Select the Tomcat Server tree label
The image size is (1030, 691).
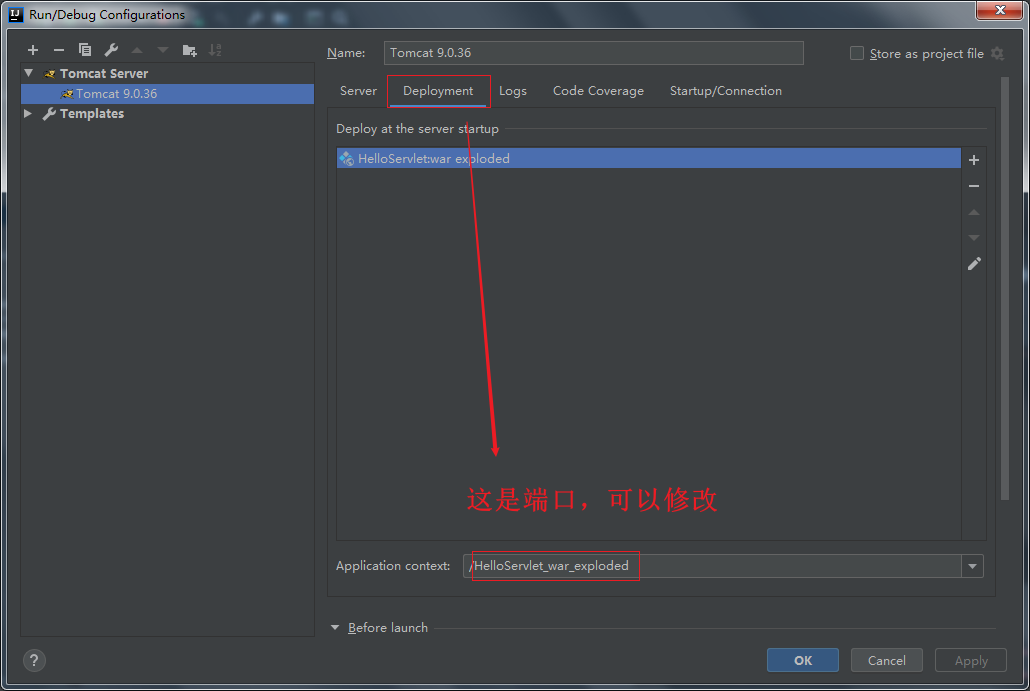[x=104, y=74]
